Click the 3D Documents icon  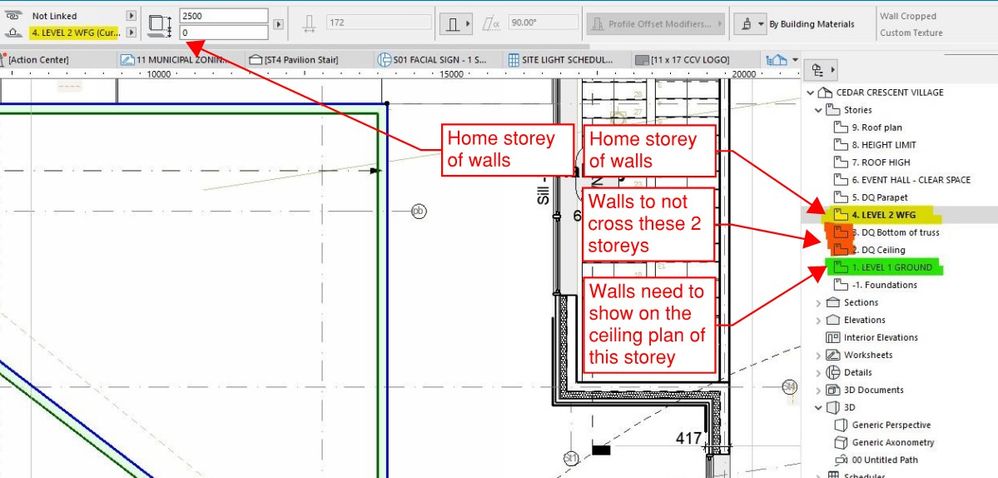pyautogui.click(x=833, y=390)
